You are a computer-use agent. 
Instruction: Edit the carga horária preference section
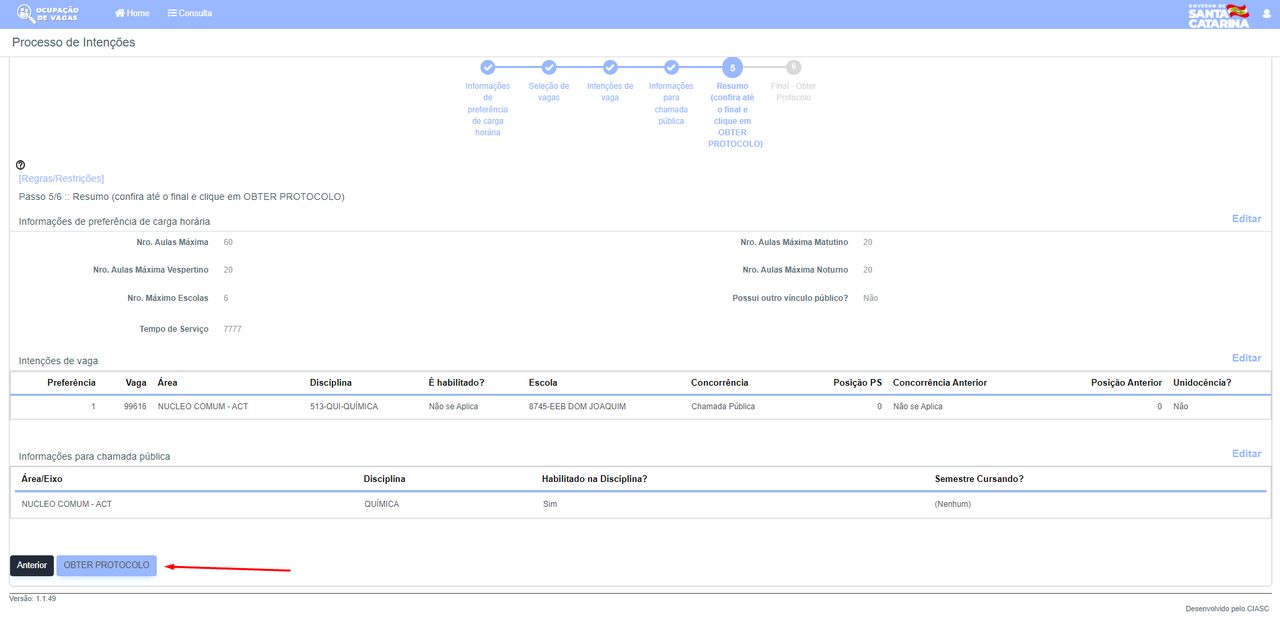click(1246, 219)
